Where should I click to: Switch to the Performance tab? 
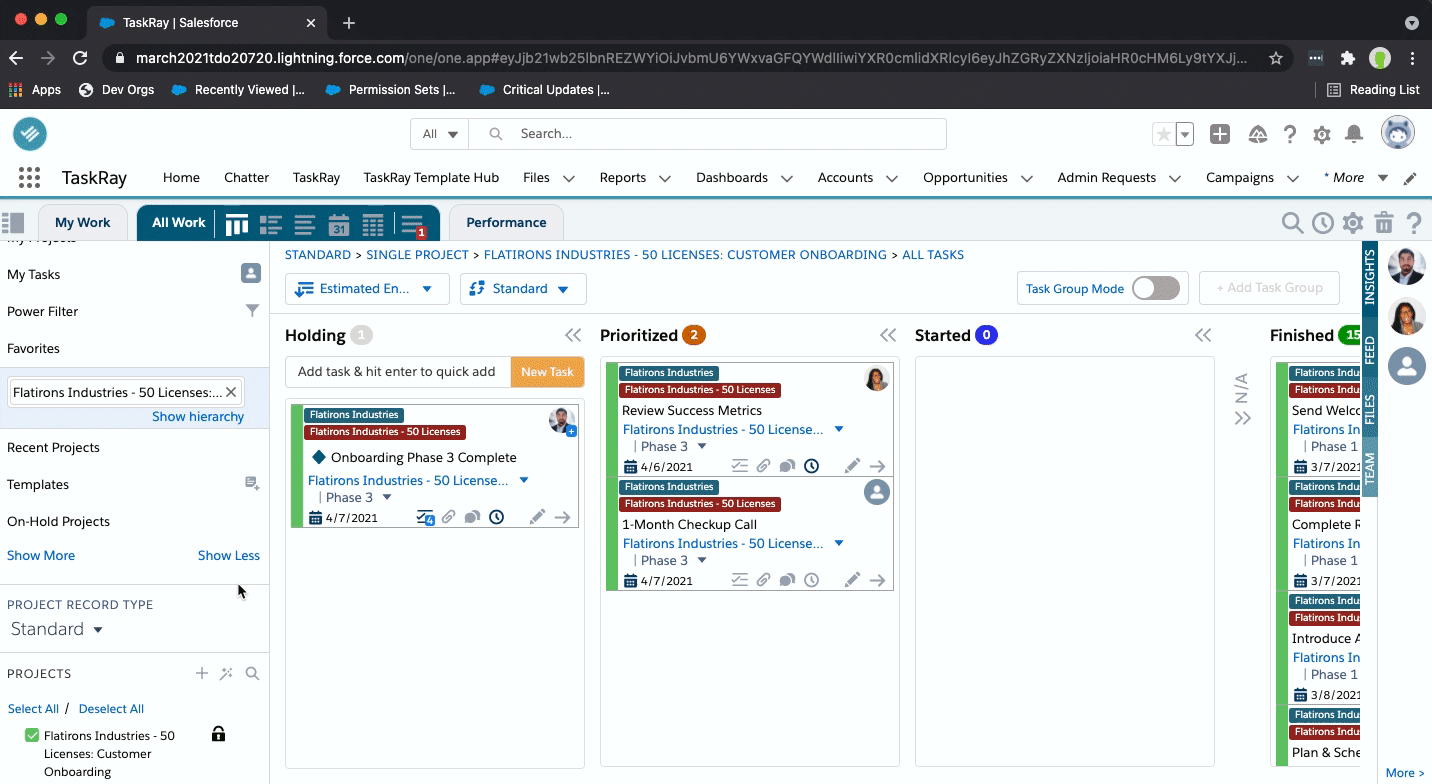[x=506, y=223]
